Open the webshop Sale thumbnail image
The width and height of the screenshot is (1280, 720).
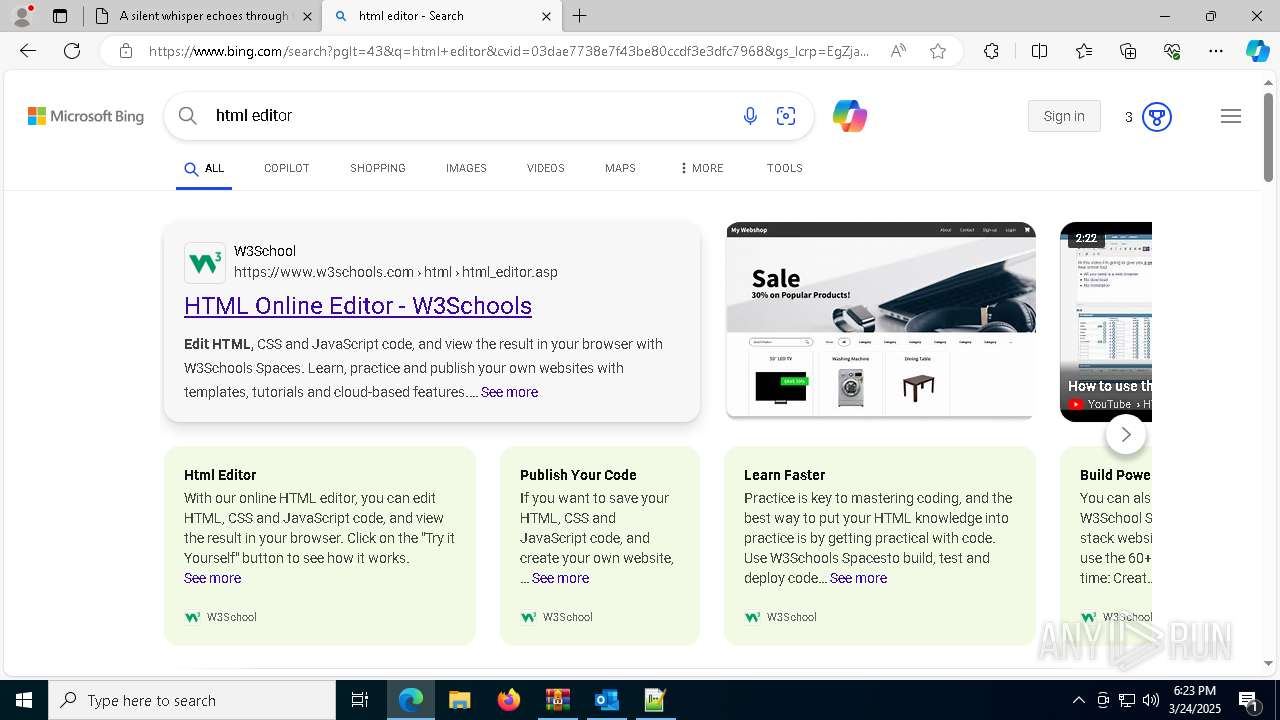881,320
